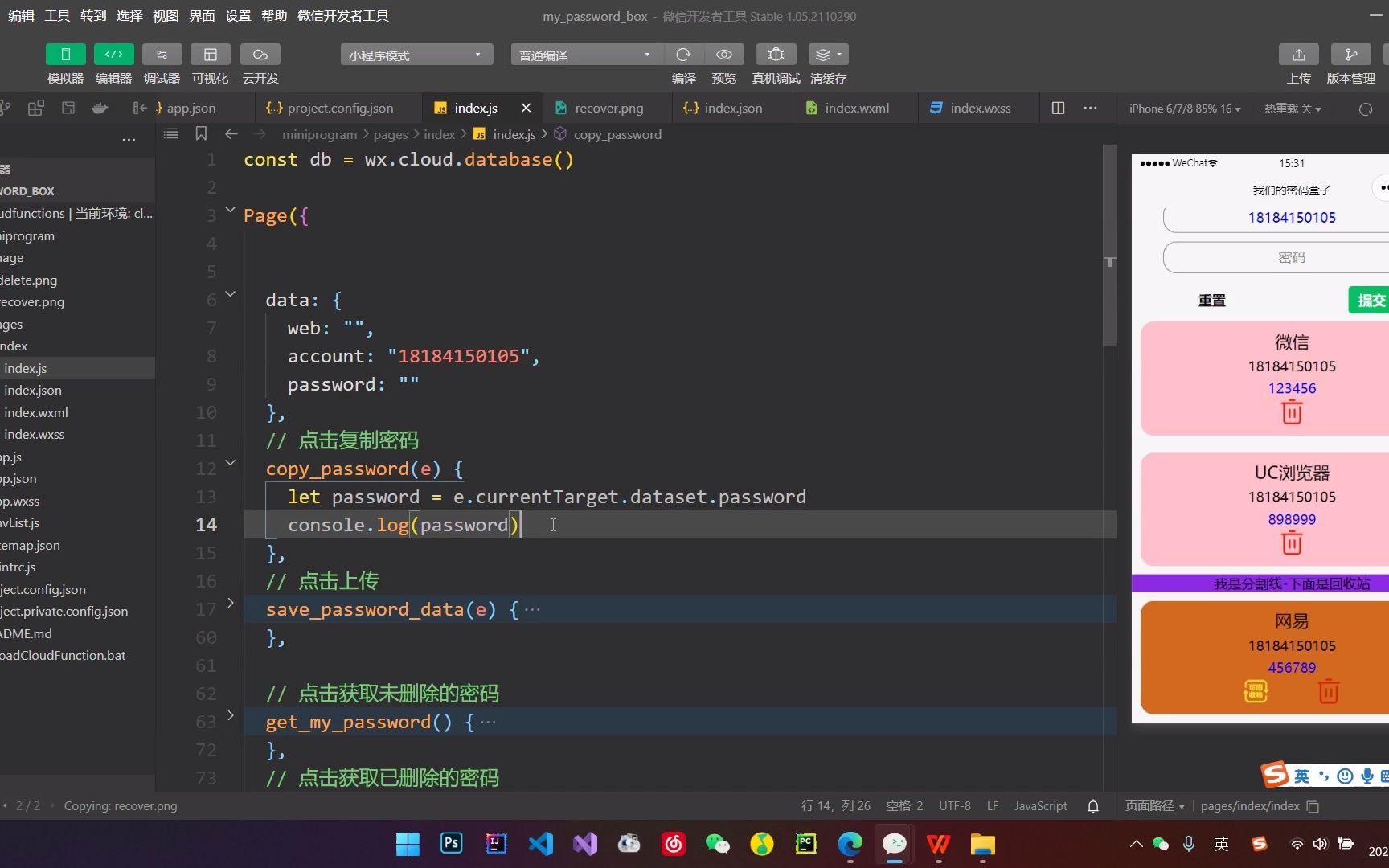This screenshot has width=1389, height=868.
Task: Open the 工具 menu
Action: (x=57, y=16)
